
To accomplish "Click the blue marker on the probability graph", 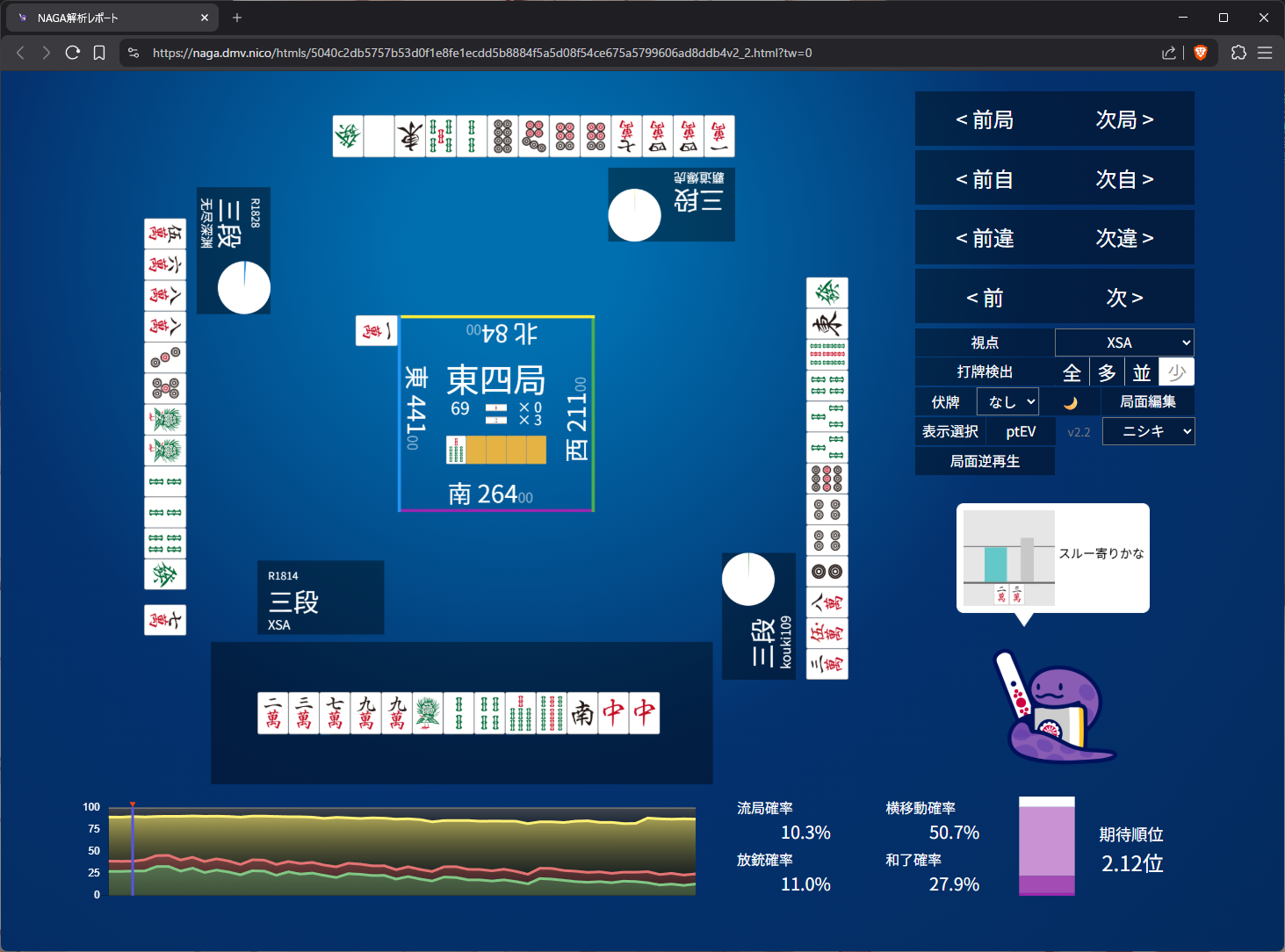I will 133,850.
